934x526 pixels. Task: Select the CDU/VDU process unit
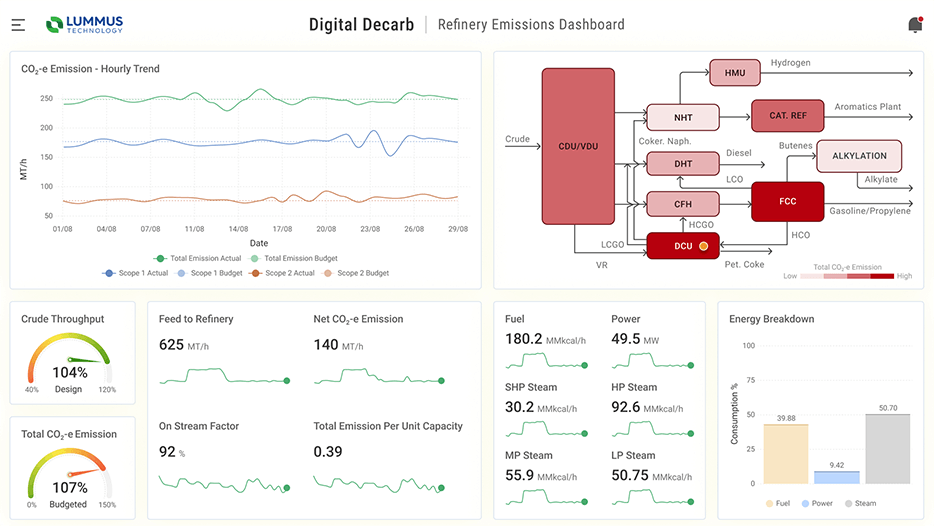click(x=577, y=147)
